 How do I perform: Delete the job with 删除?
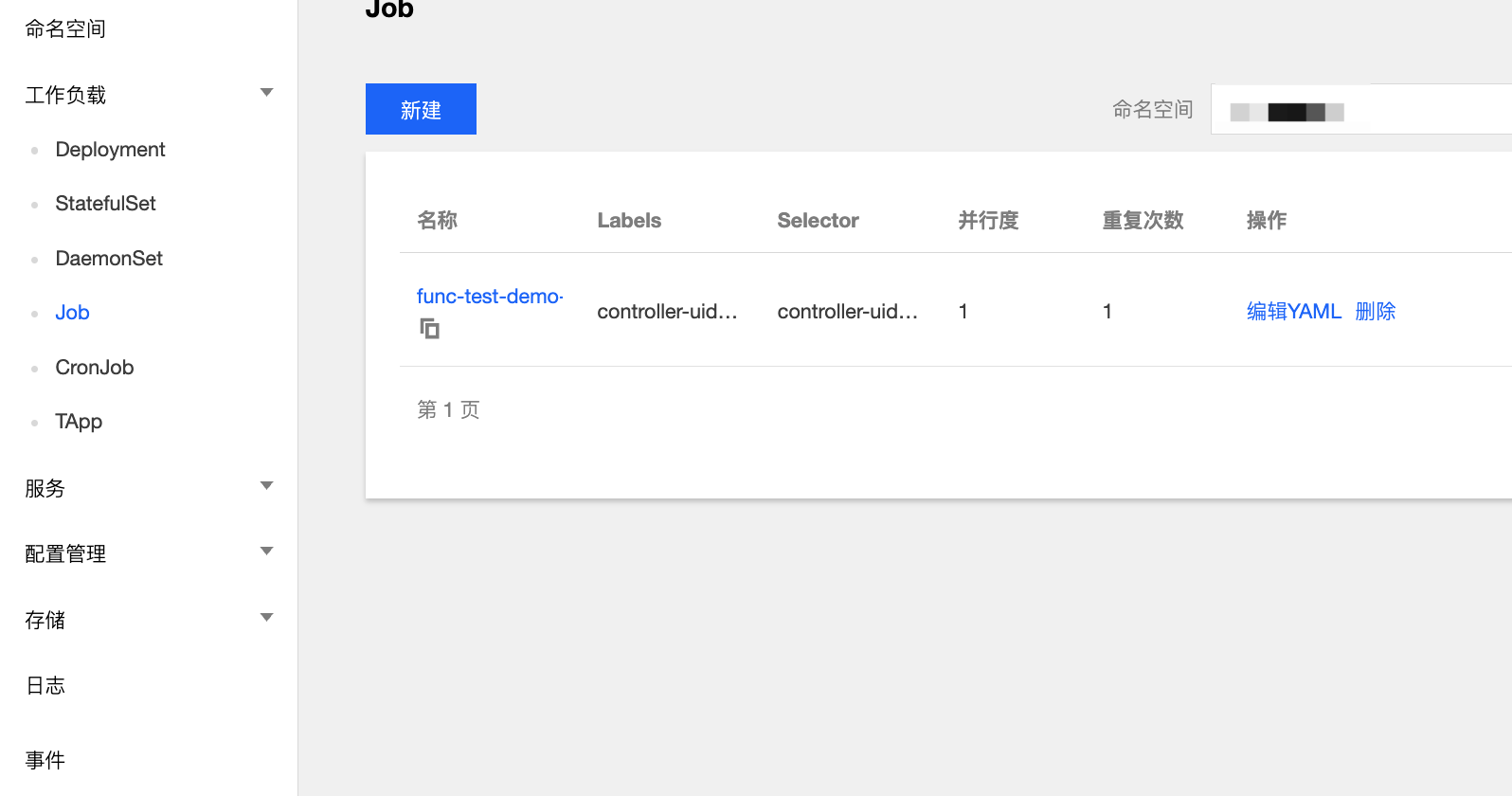pos(1375,312)
